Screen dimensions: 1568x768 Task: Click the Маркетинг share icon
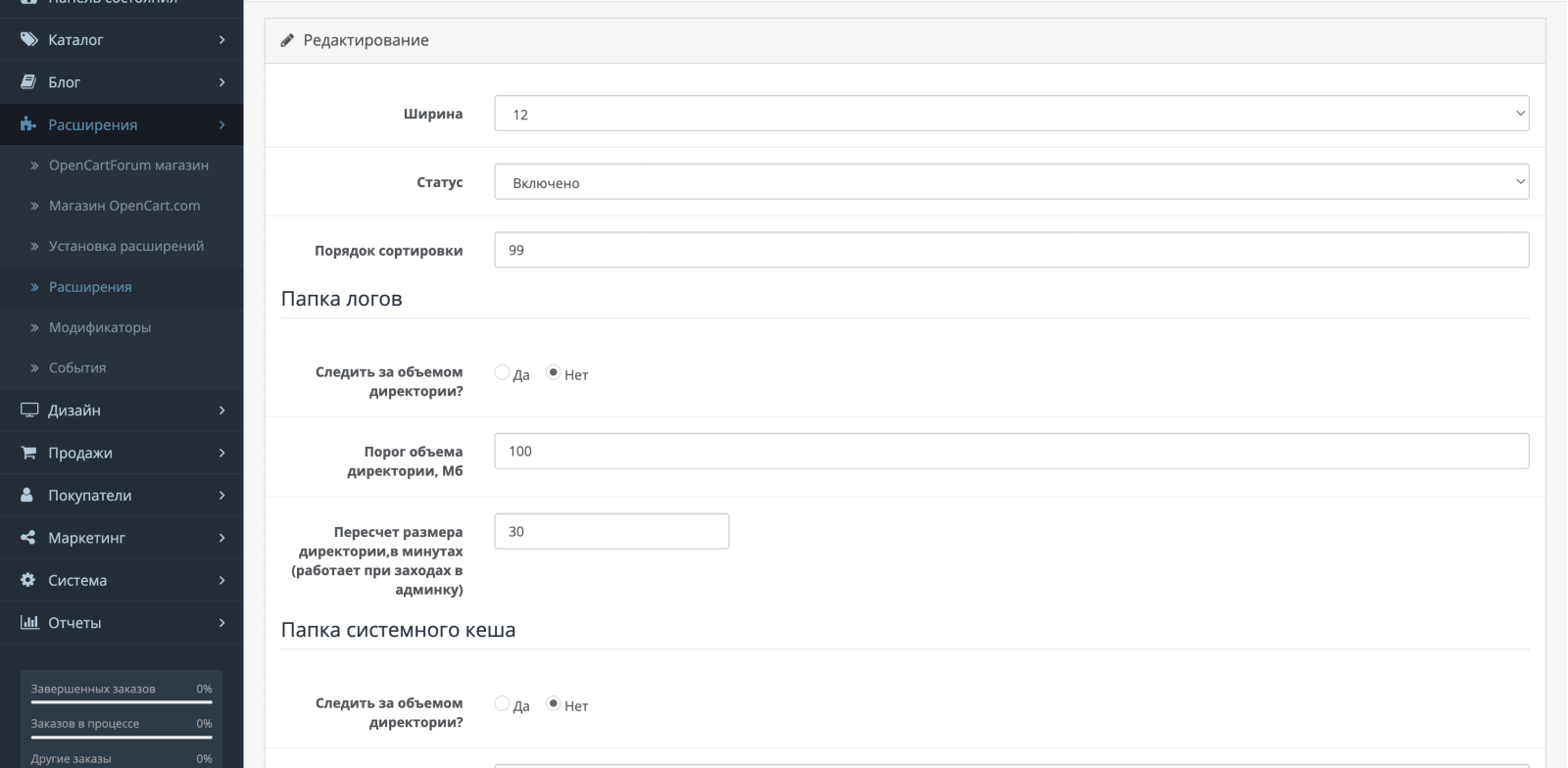click(28, 538)
